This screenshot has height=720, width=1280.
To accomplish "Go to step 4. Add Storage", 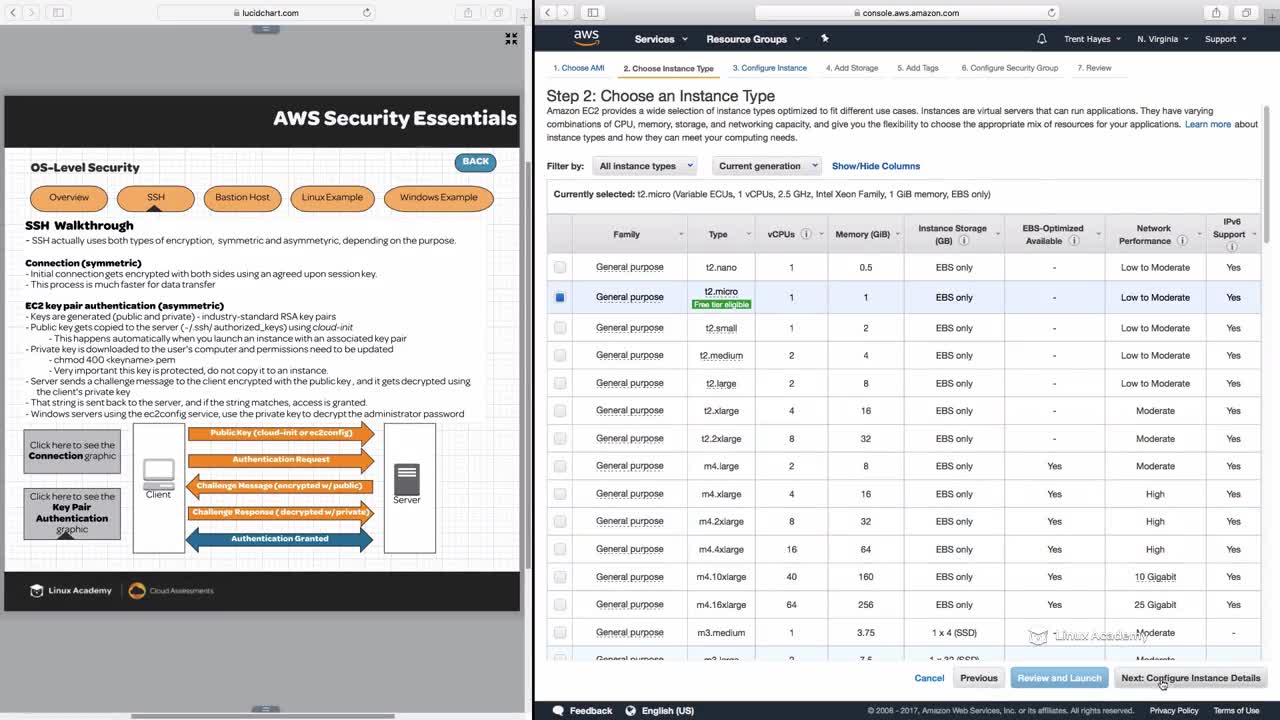I will (x=852, y=68).
